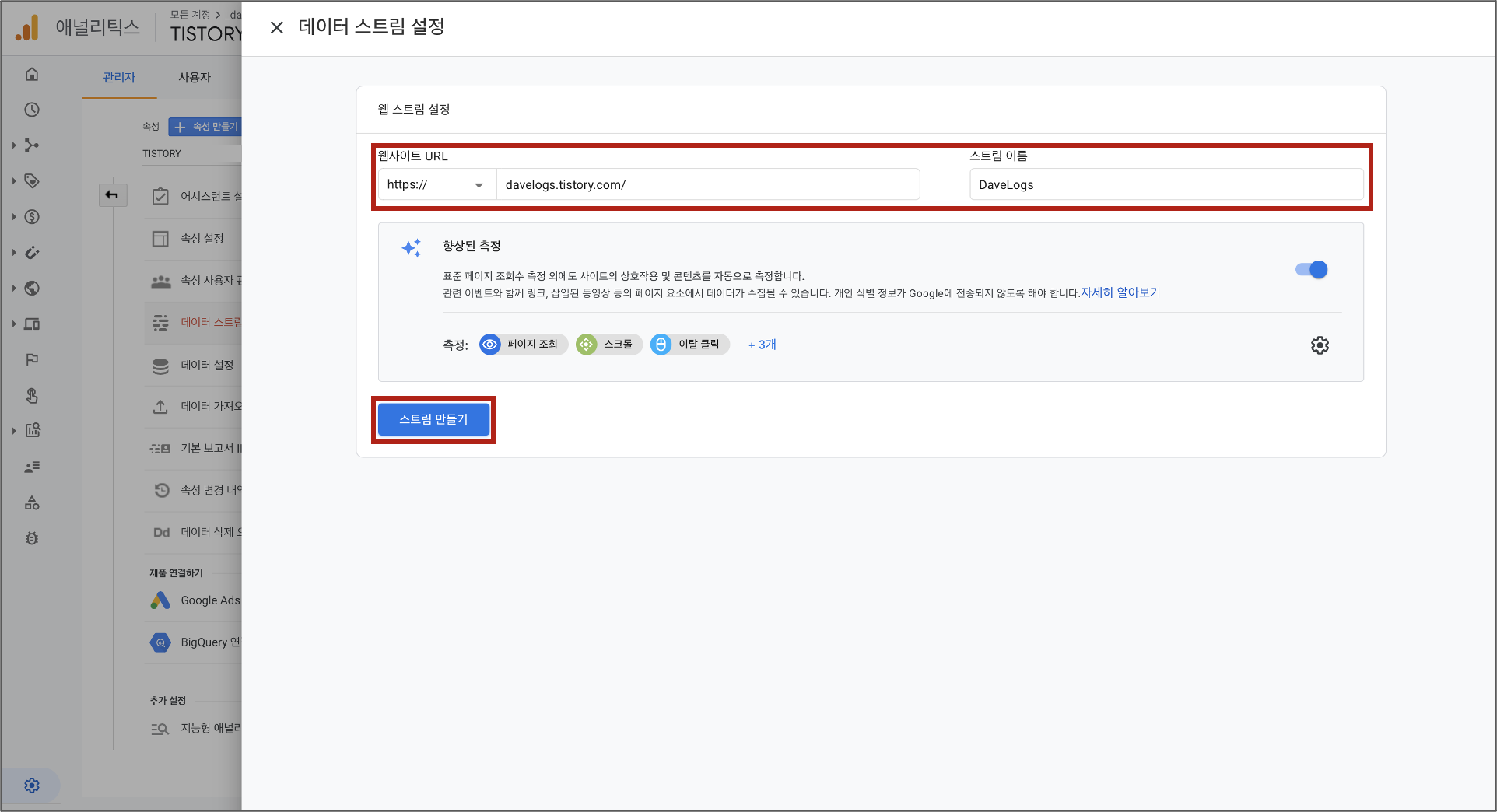Click the 스트림 만들기 button

tap(433, 419)
